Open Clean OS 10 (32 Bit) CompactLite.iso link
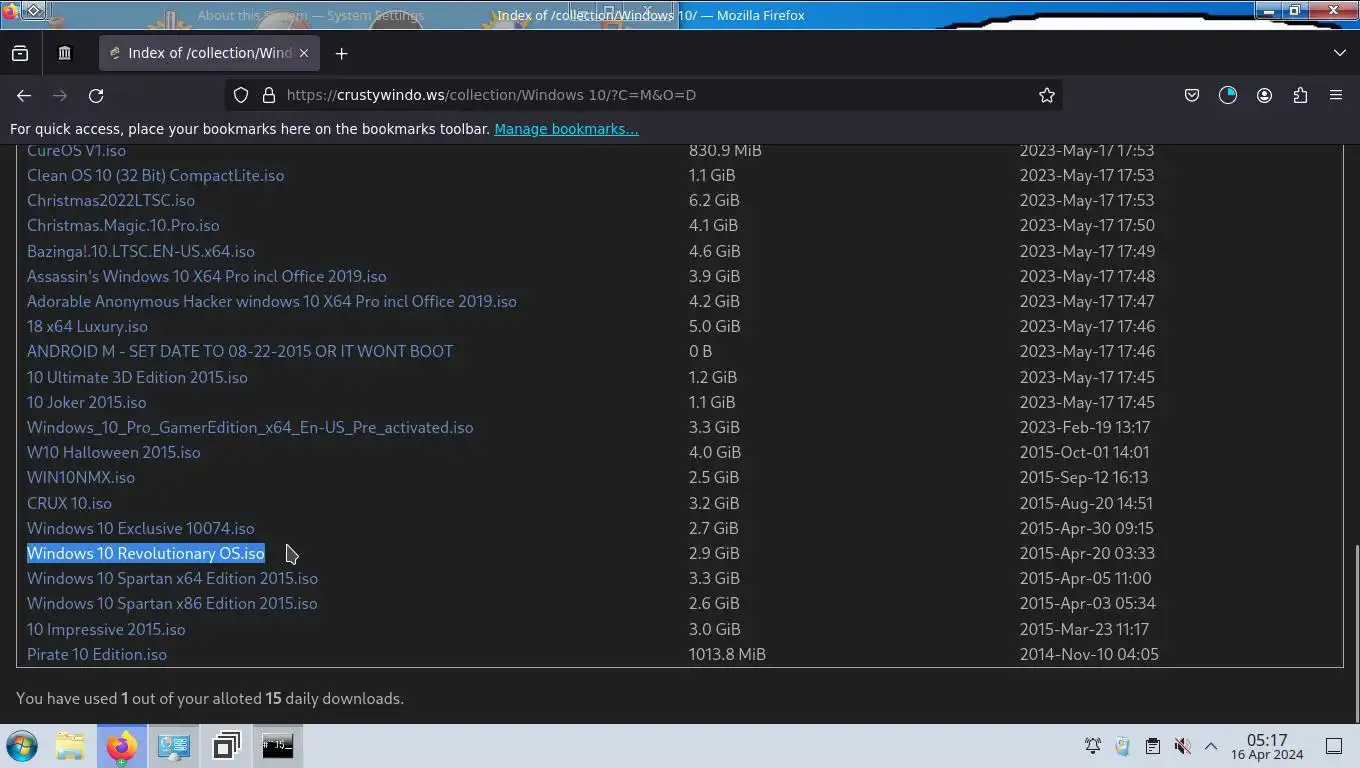1360x768 pixels. (155, 175)
